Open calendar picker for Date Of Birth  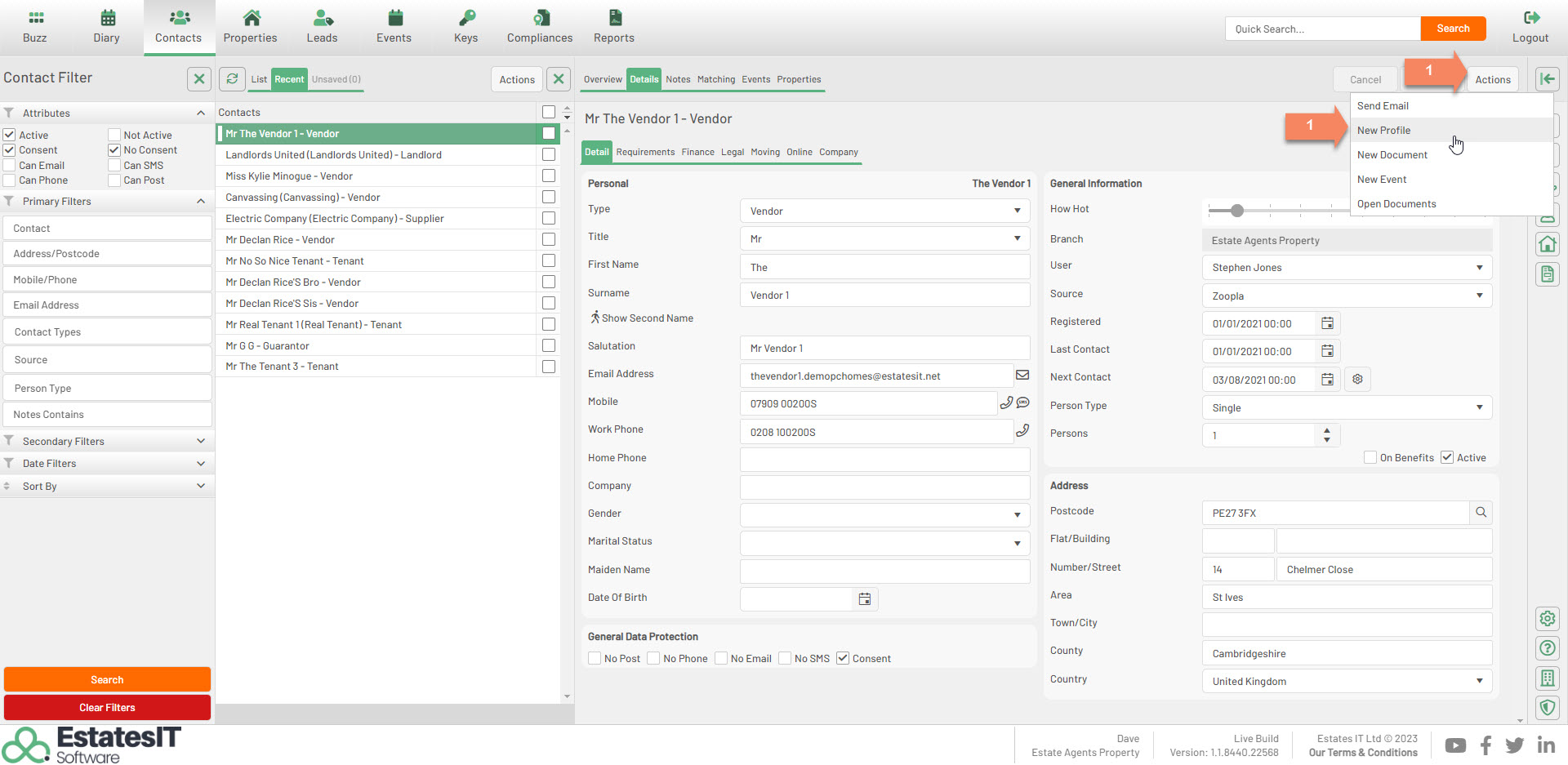click(x=865, y=599)
